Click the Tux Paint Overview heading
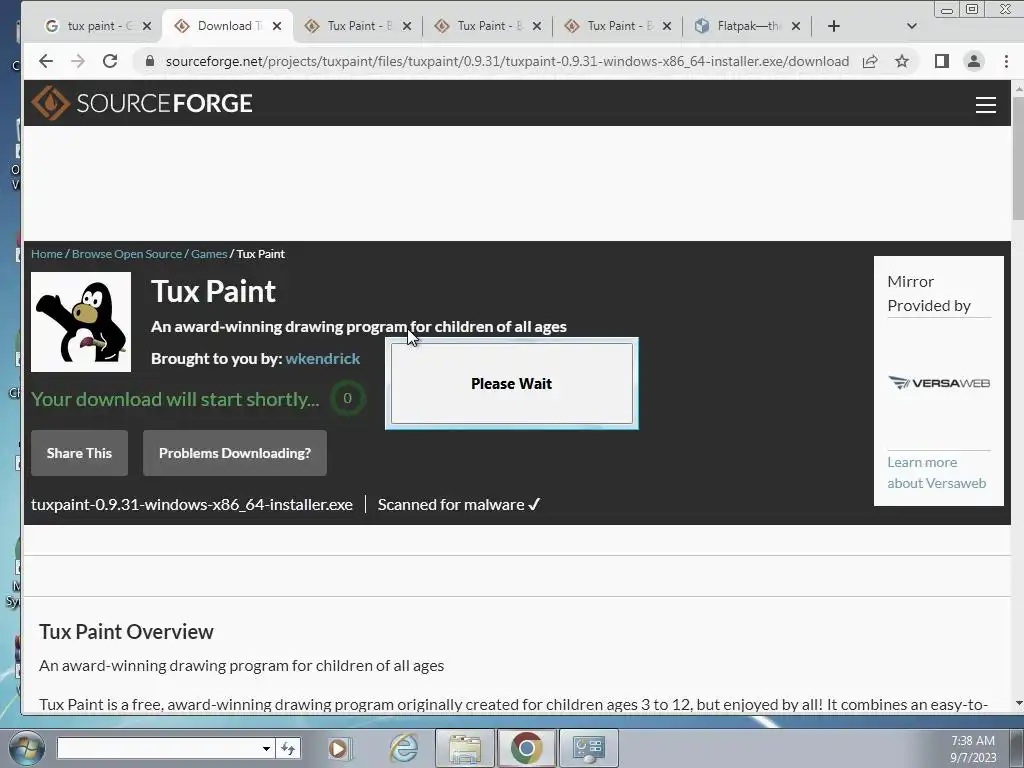Screen dimensions: 1024x768 126,632
